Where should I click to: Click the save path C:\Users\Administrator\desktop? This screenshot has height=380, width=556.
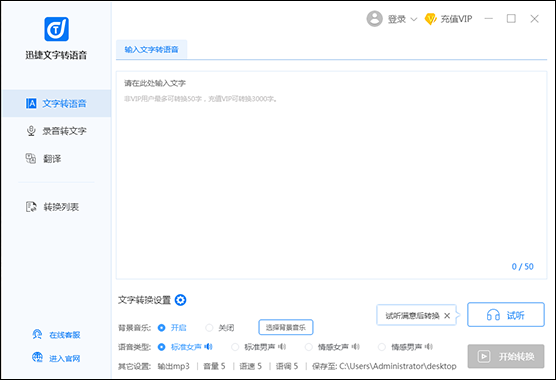(398, 366)
